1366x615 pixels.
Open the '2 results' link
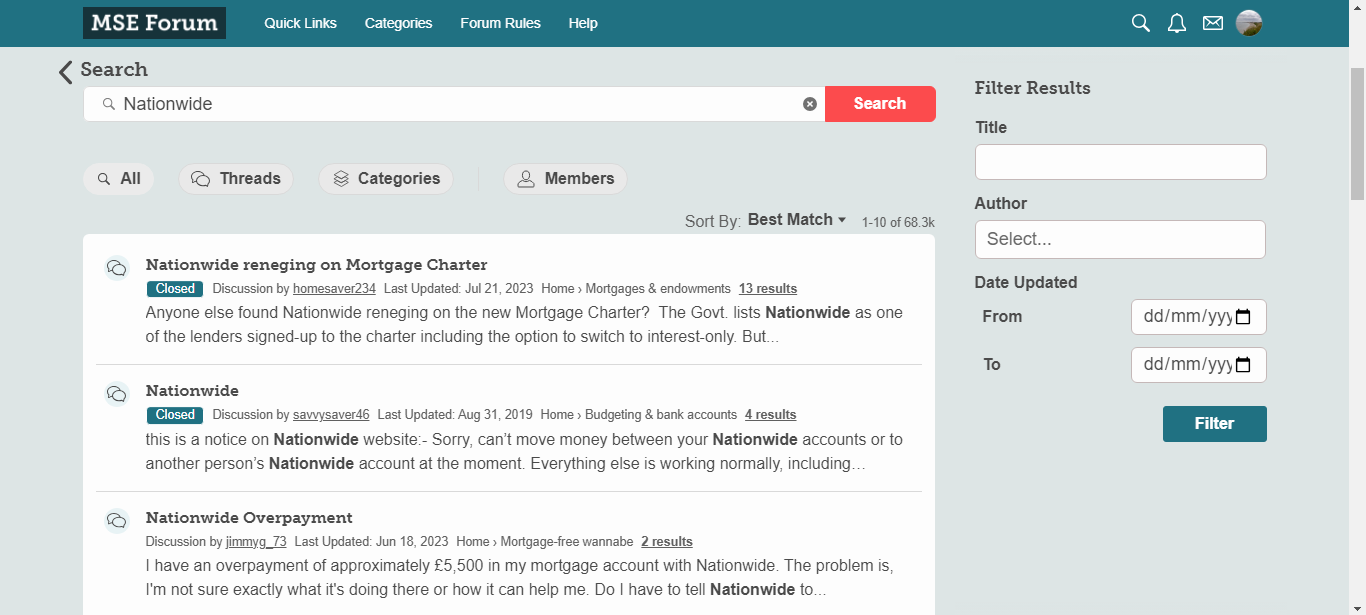coord(667,542)
